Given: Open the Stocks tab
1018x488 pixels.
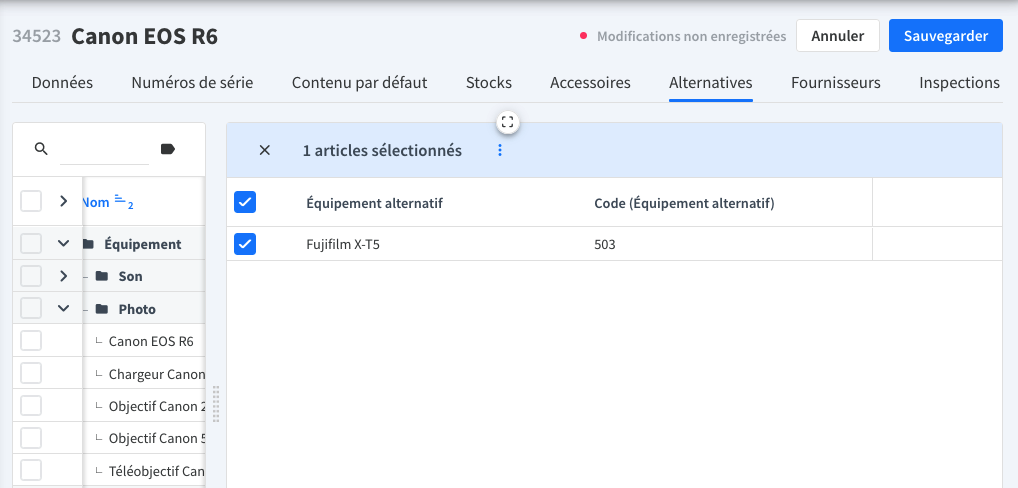Looking at the screenshot, I should 489,83.
